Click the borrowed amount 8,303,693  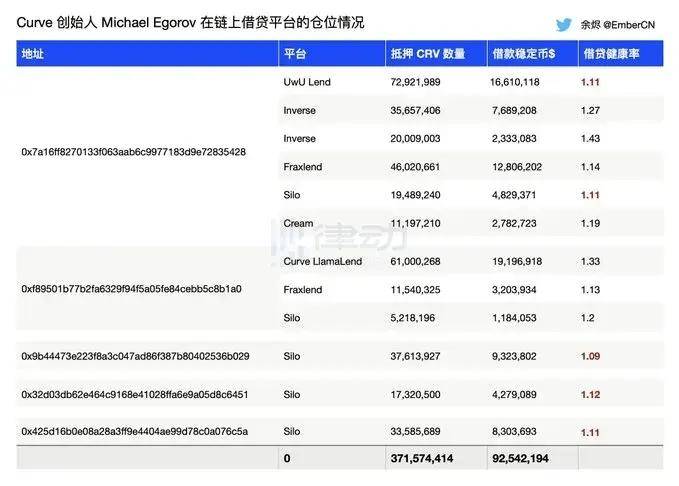(514, 431)
